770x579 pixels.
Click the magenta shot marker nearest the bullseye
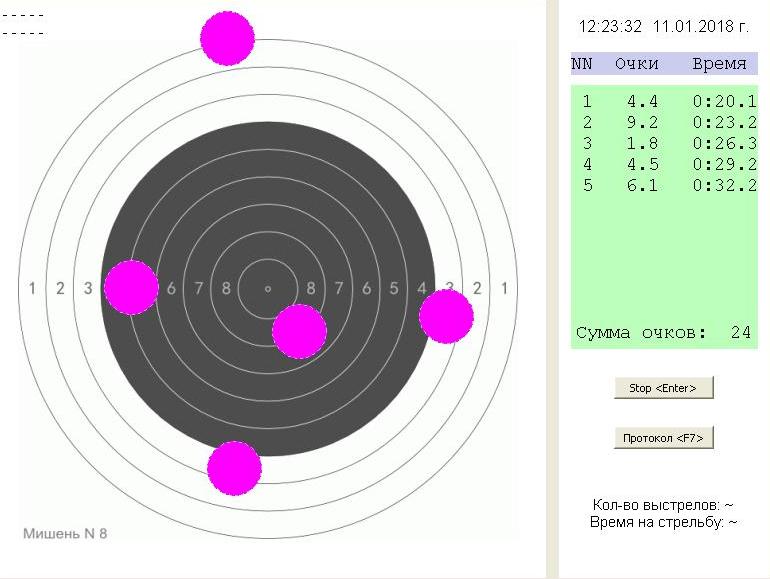(x=299, y=331)
